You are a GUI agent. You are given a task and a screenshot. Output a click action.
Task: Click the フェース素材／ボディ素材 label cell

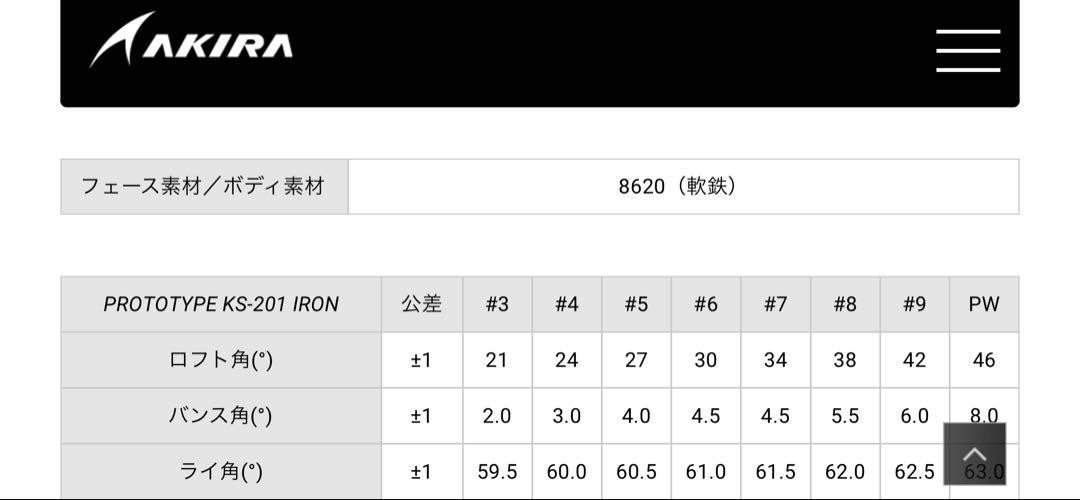pyautogui.click(x=205, y=187)
